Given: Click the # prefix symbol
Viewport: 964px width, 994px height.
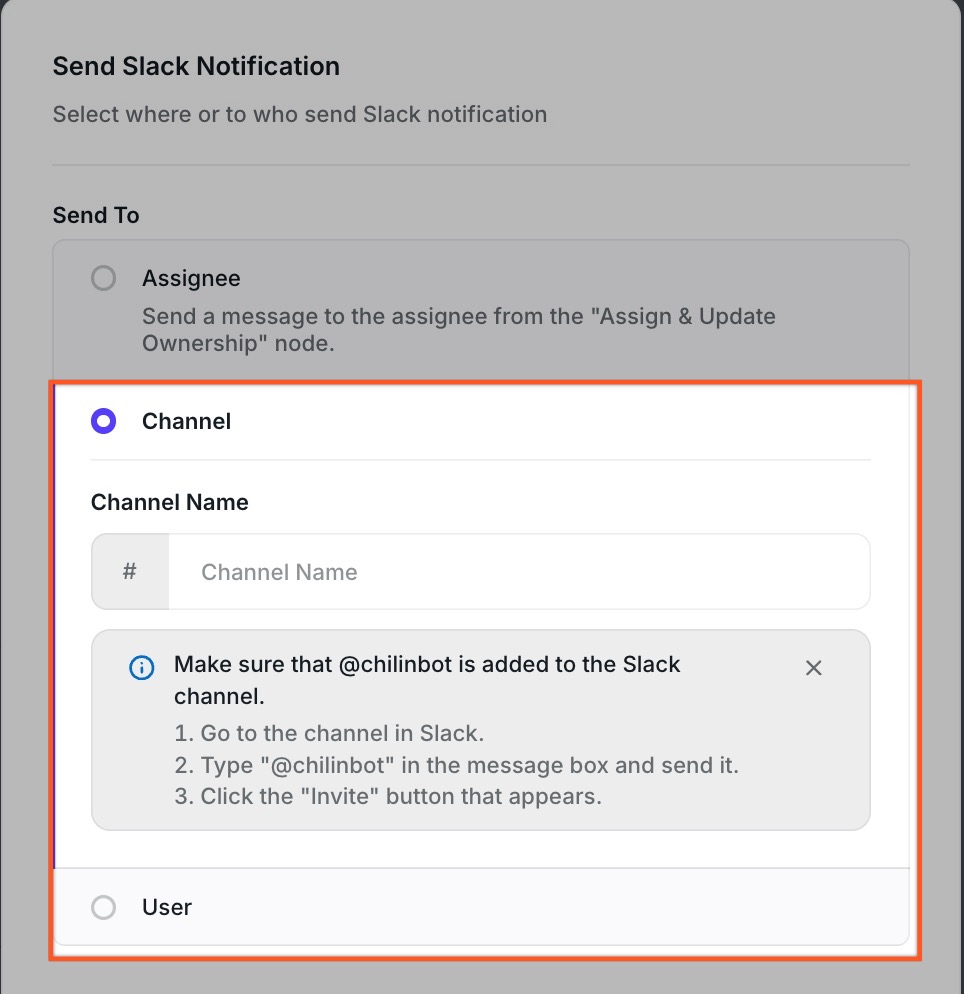Looking at the screenshot, I should click(130, 572).
